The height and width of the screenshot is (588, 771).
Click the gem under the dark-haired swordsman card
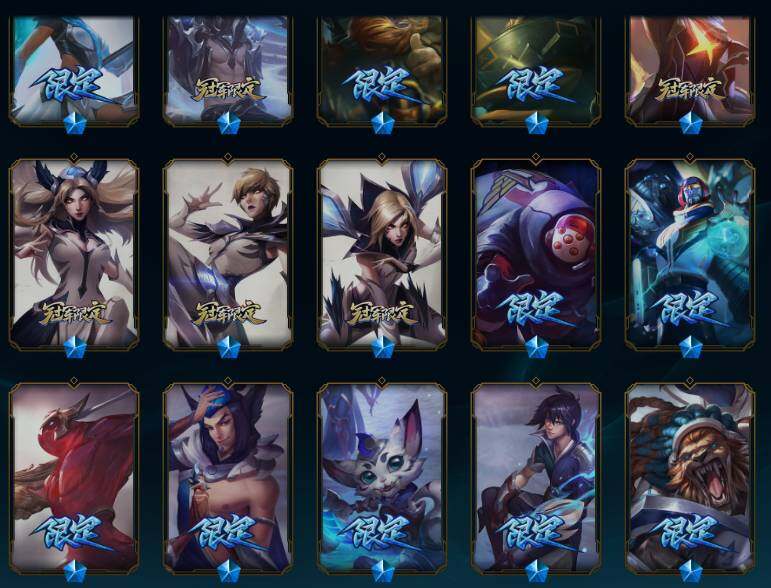536,571
